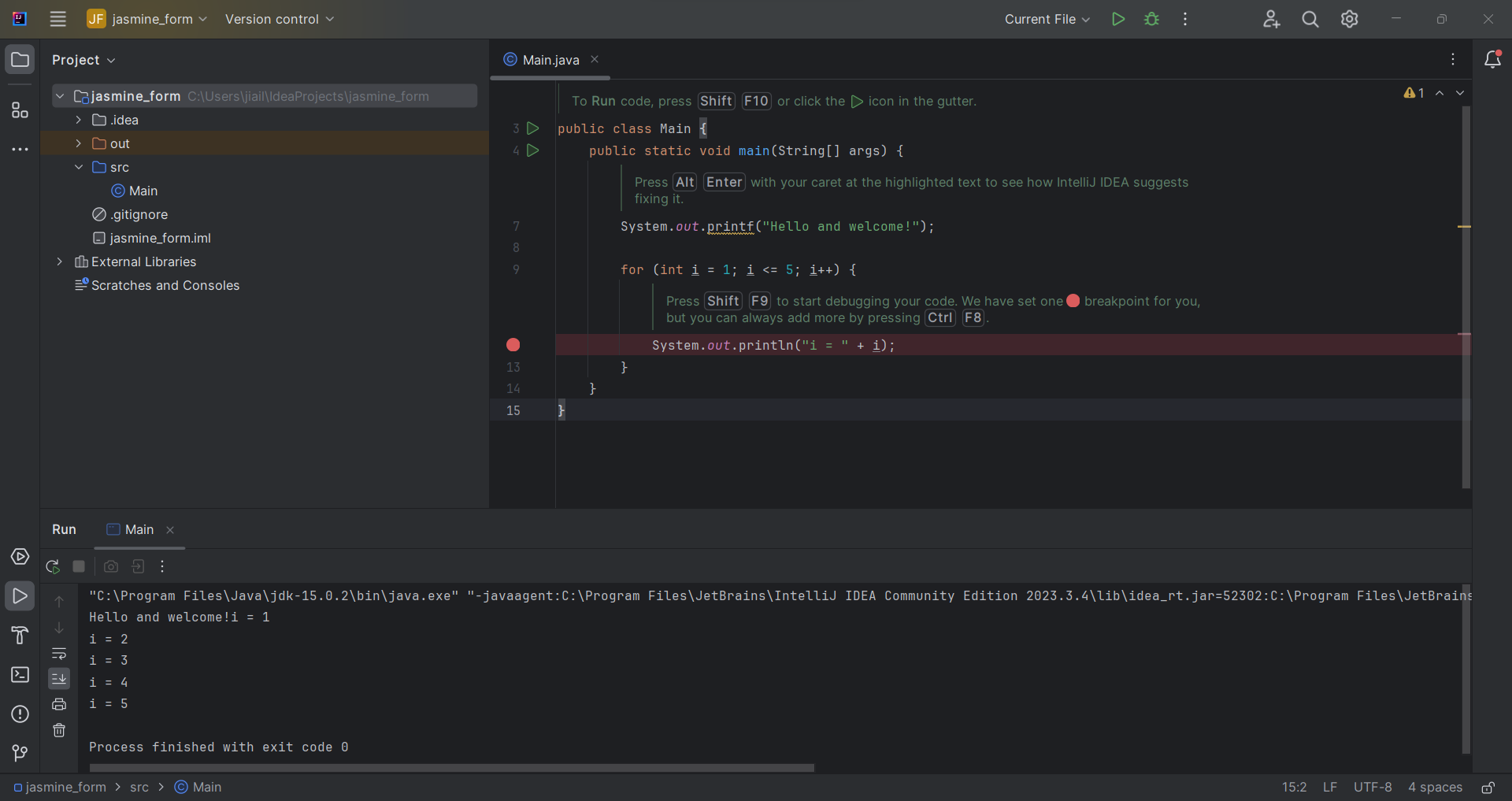The height and width of the screenshot is (801, 1512).
Task: Open Search Everywhere magnifier
Action: [x=1310, y=19]
